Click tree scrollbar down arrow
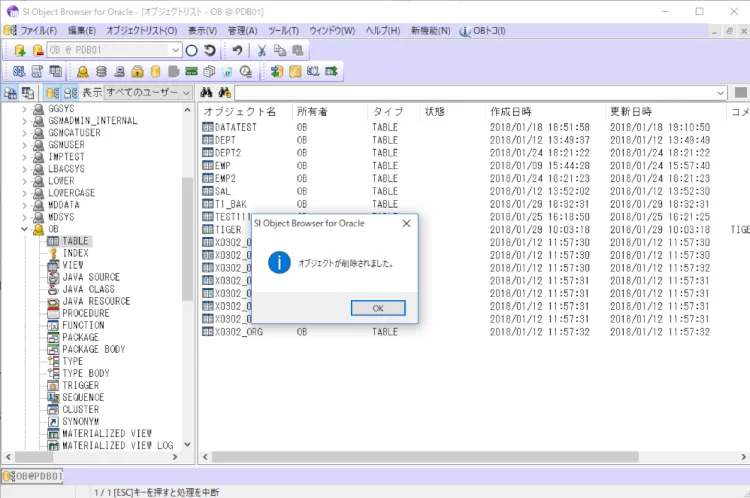The width and height of the screenshot is (750, 498). pyautogui.click(x=187, y=444)
